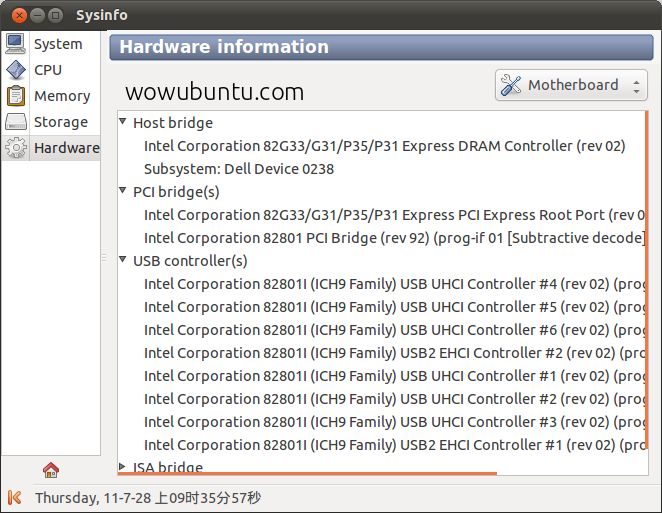Switch to the System tab label

(58, 44)
